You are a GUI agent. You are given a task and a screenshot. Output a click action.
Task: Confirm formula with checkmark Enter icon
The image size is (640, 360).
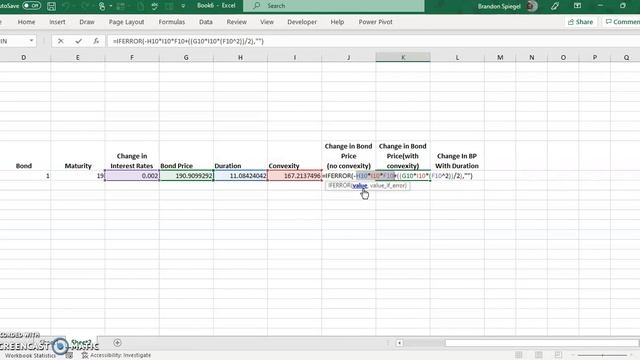[x=78, y=41]
